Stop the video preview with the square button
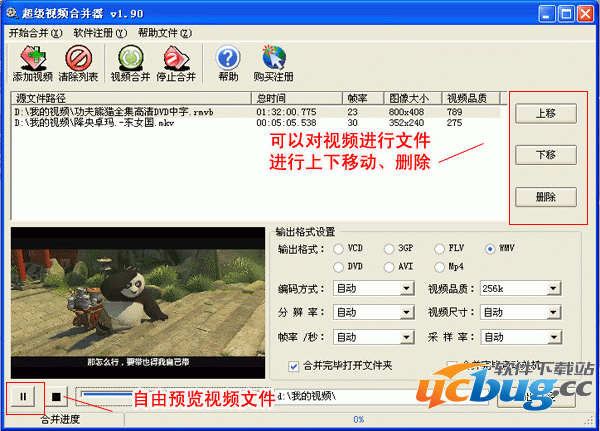Image resolution: width=600 pixels, height=431 pixels. coord(57,397)
